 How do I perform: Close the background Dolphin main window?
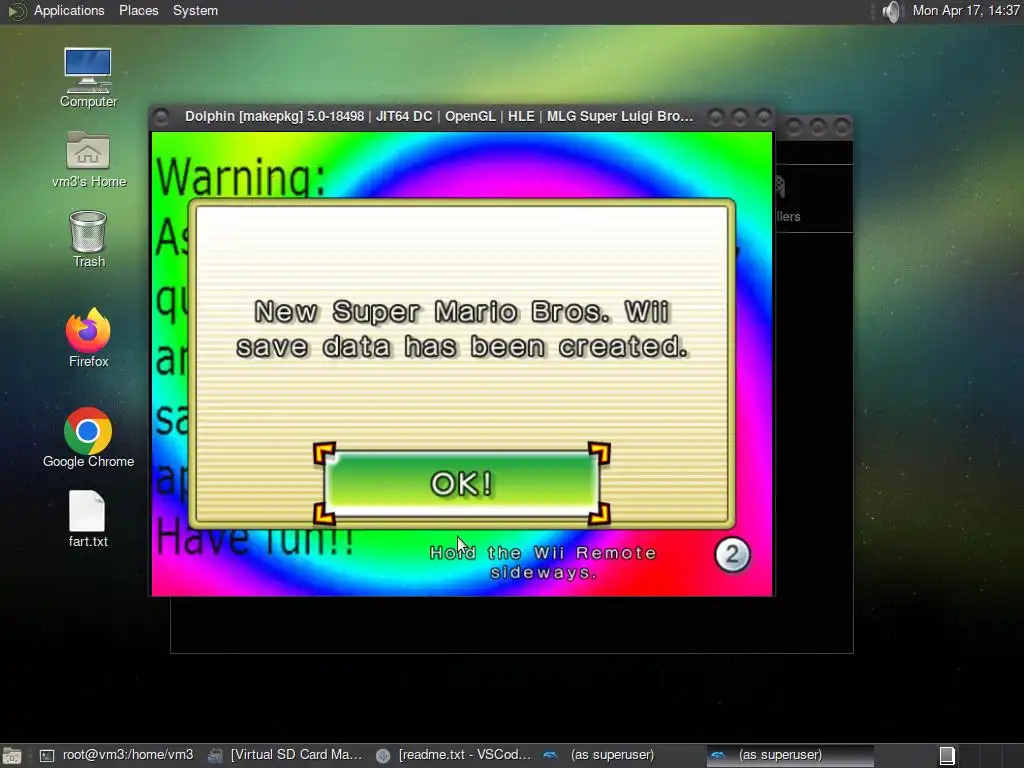pos(842,126)
